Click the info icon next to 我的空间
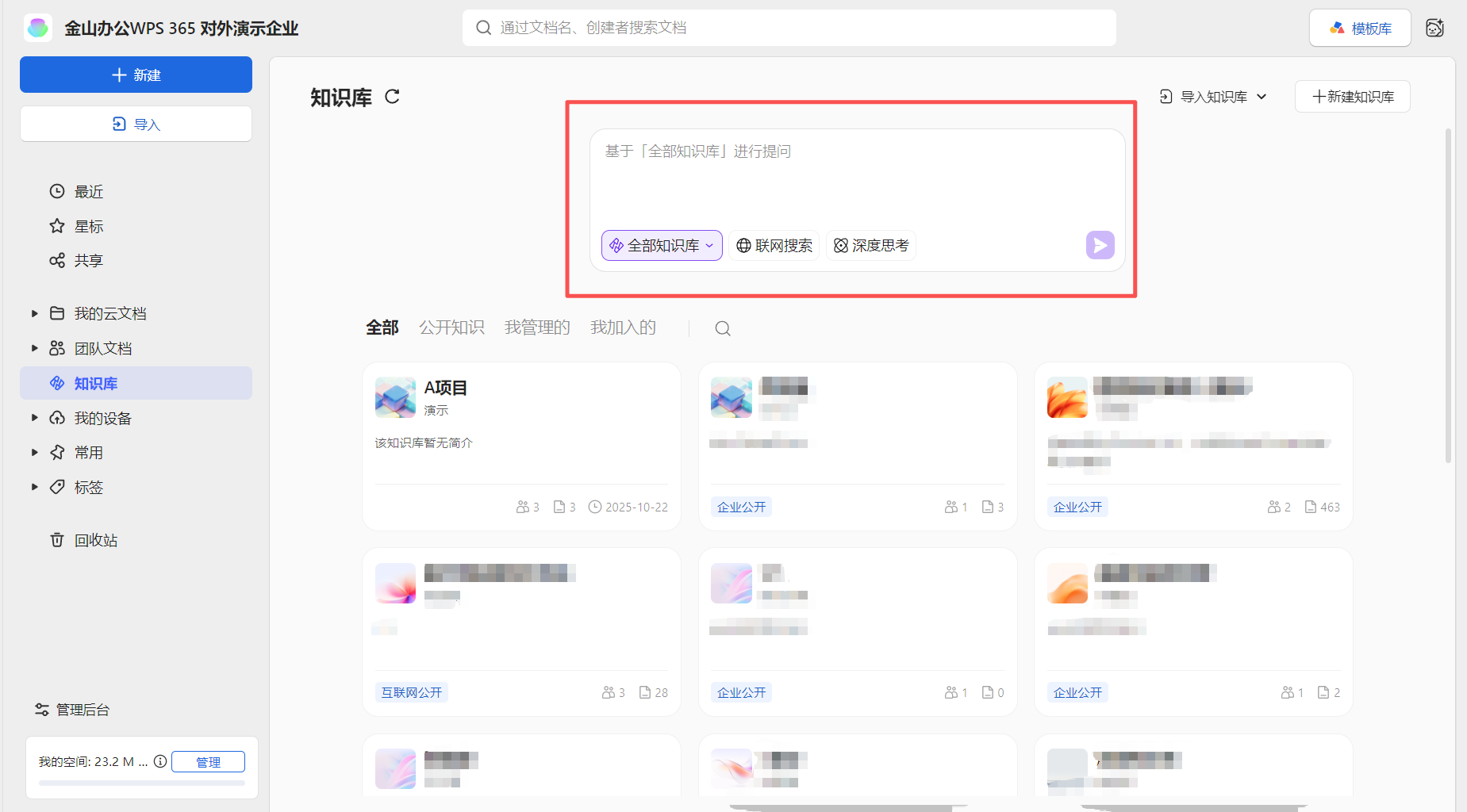The width and height of the screenshot is (1467, 812). click(x=160, y=761)
